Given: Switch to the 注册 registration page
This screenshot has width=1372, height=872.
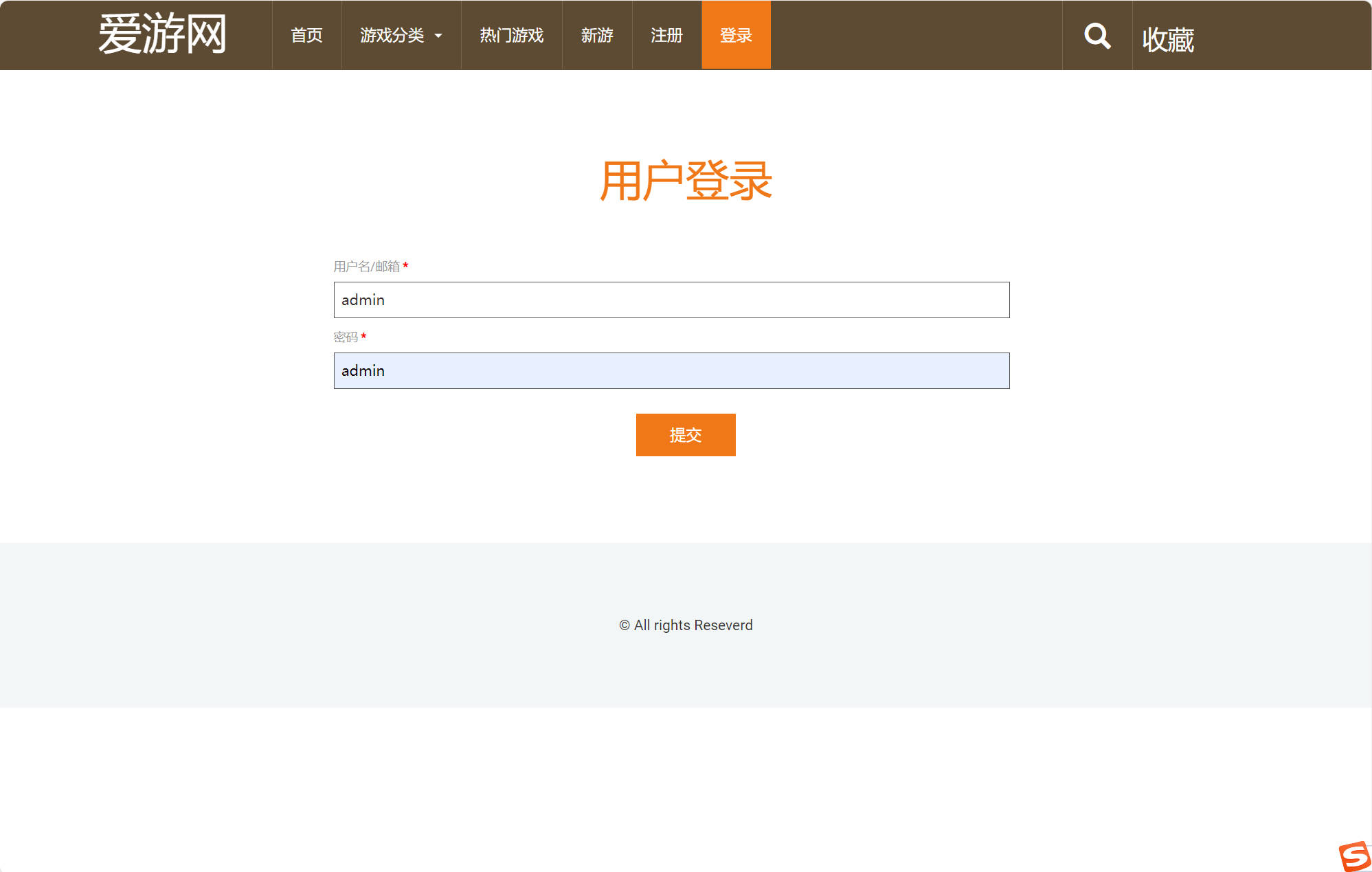Looking at the screenshot, I should point(665,35).
